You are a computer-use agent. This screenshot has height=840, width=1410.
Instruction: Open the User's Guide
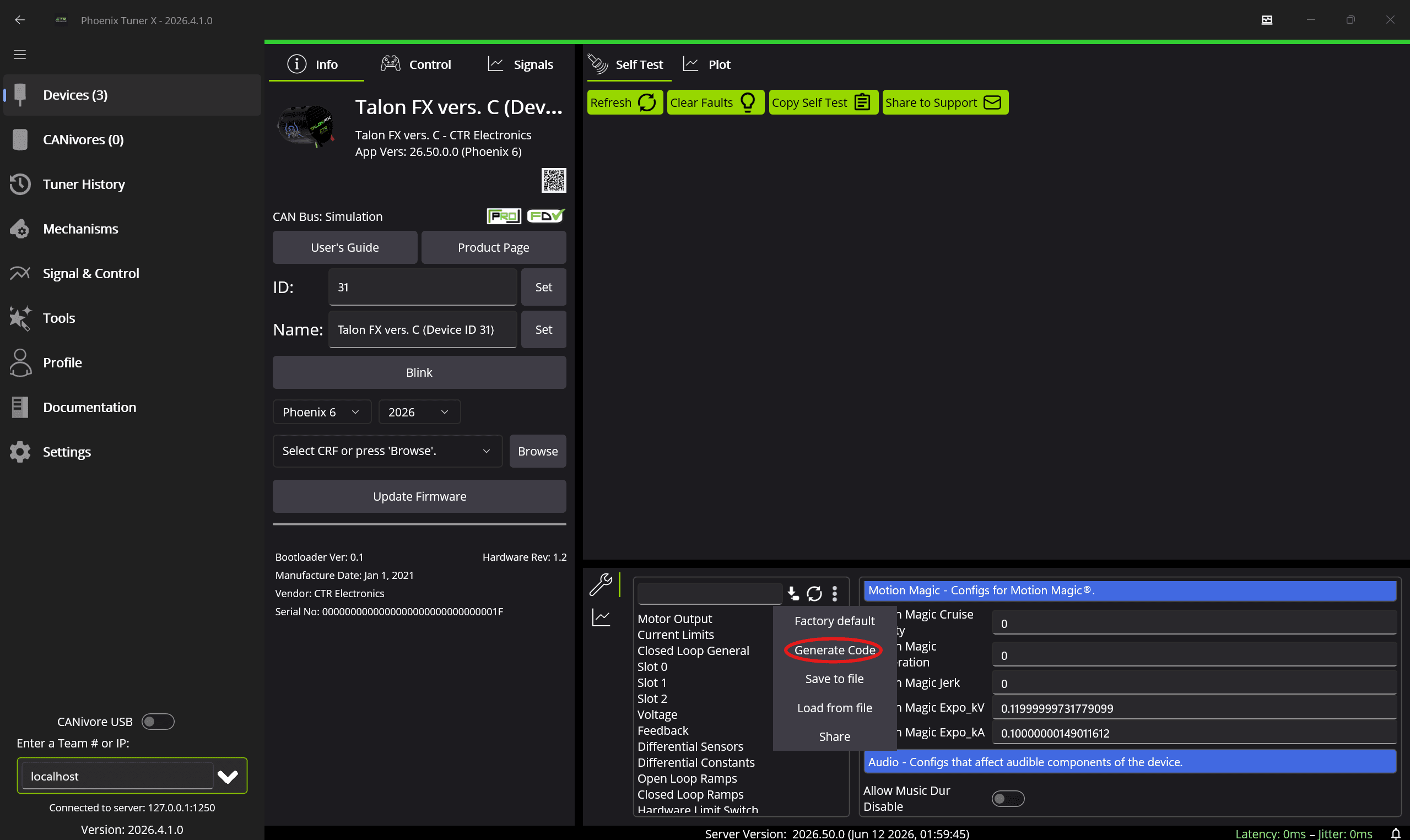tap(345, 247)
